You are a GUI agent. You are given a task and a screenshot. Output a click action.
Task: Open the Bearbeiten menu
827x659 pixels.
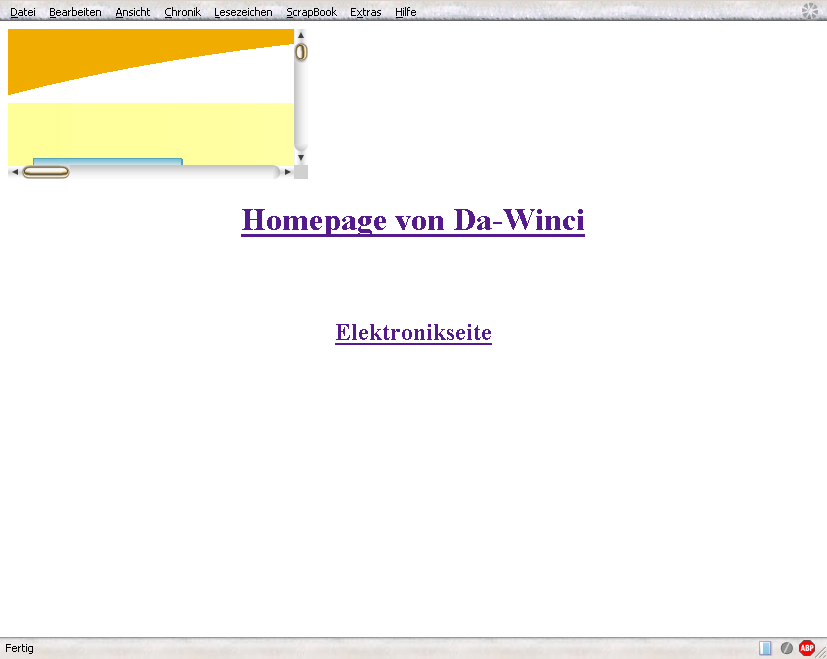(75, 12)
